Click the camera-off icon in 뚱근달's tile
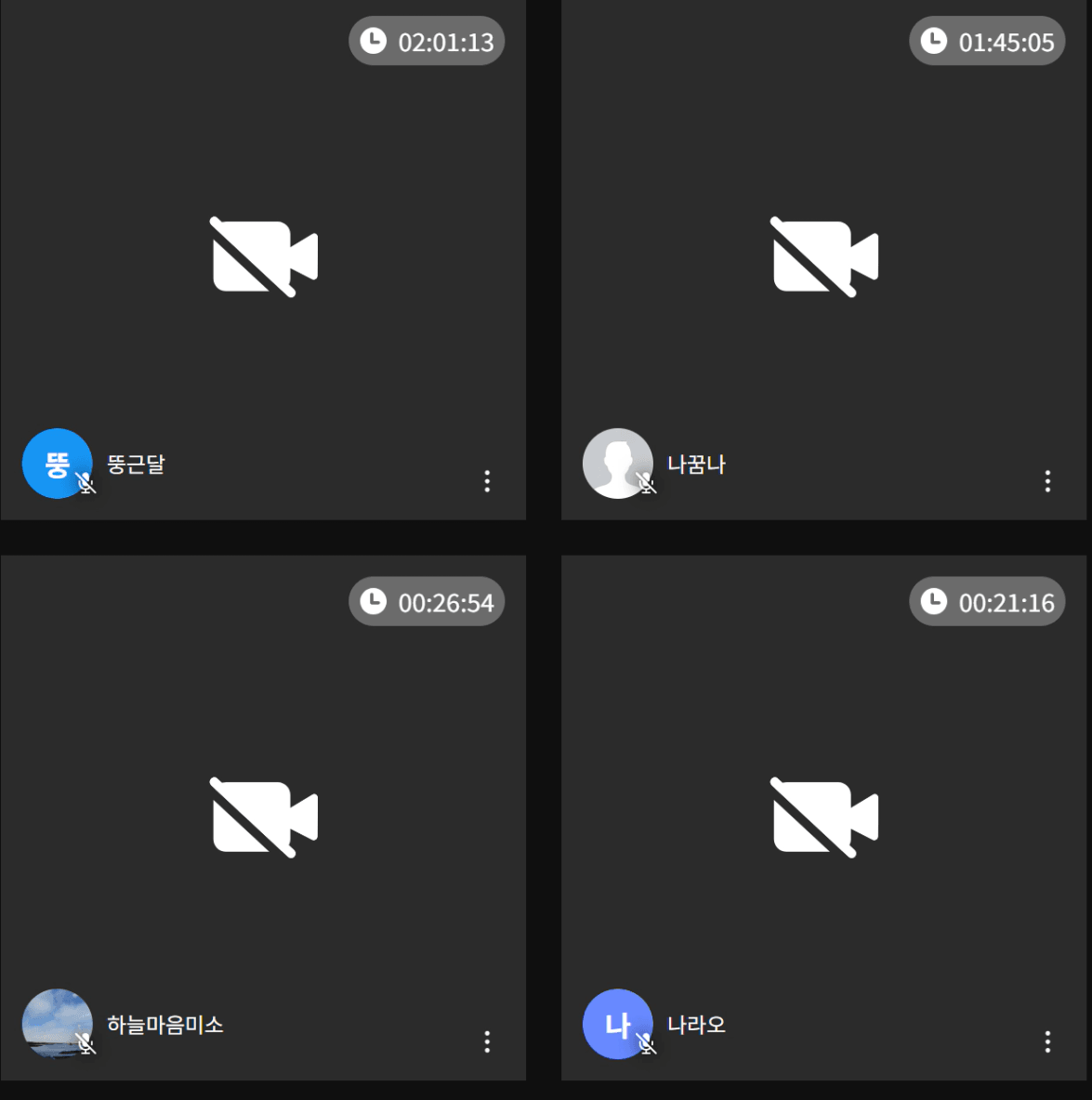The height and width of the screenshot is (1100, 1092). pyautogui.click(x=264, y=256)
